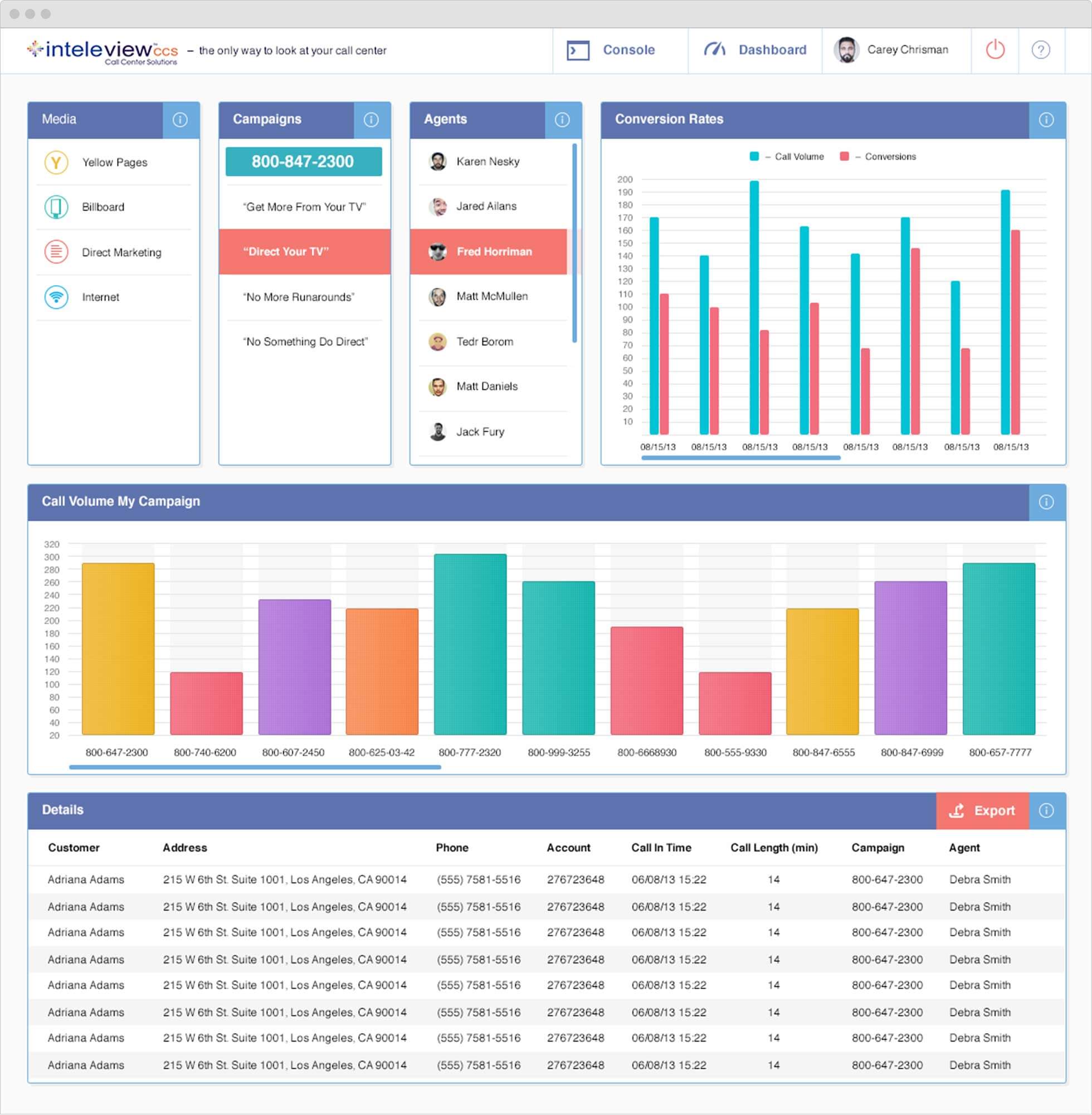Open the help question mark icon

click(x=1040, y=50)
